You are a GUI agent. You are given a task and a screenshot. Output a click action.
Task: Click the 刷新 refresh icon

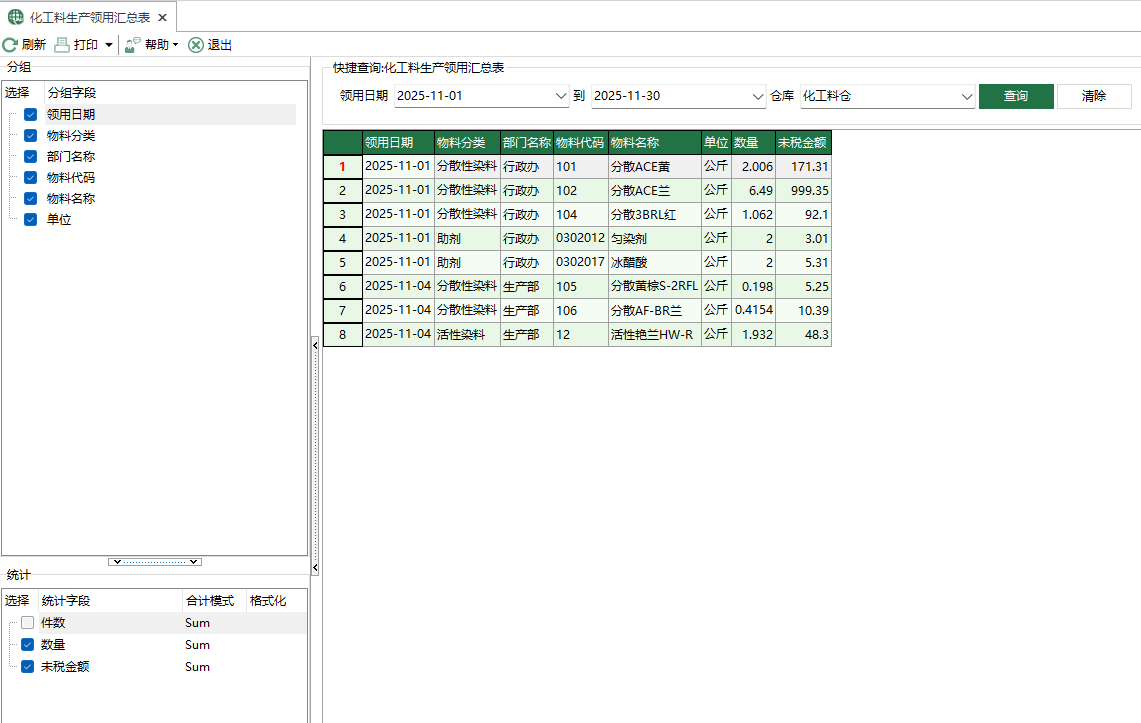[x=10, y=44]
